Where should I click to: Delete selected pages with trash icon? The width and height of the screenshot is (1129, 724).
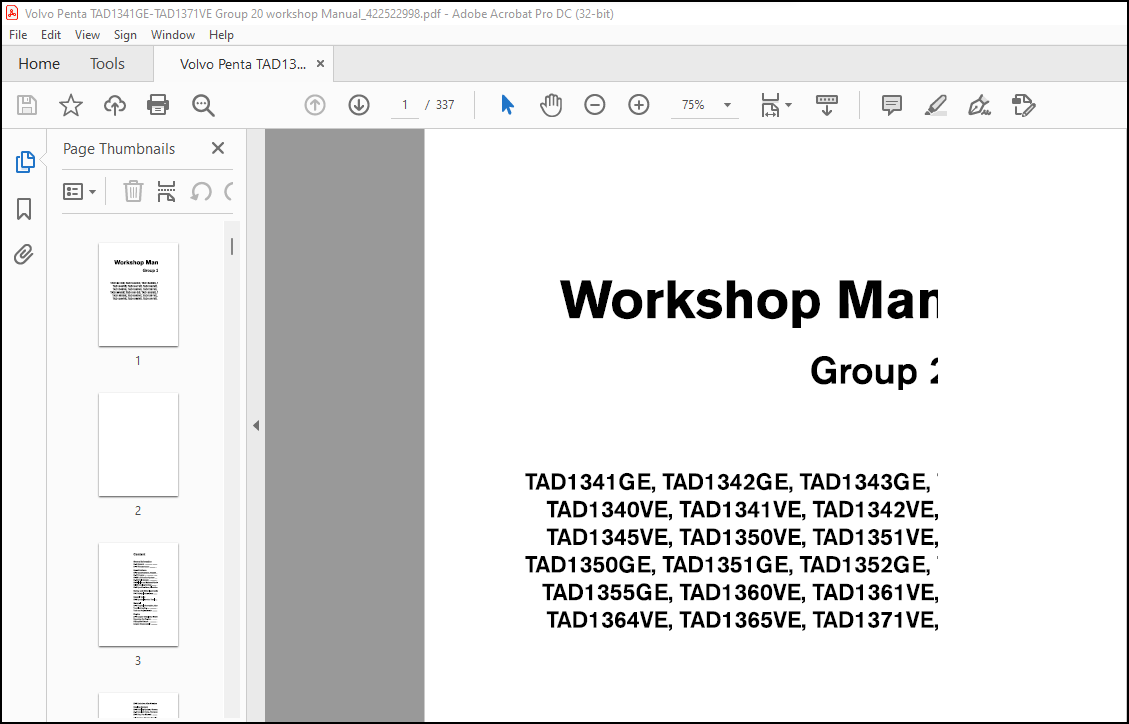pyautogui.click(x=133, y=191)
